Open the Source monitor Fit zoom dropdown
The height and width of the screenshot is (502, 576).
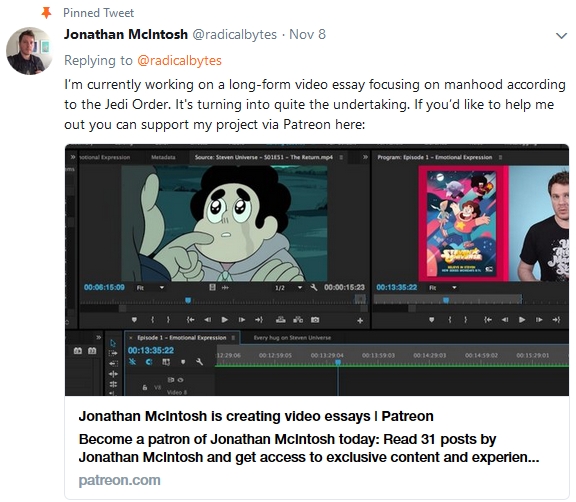tap(150, 288)
